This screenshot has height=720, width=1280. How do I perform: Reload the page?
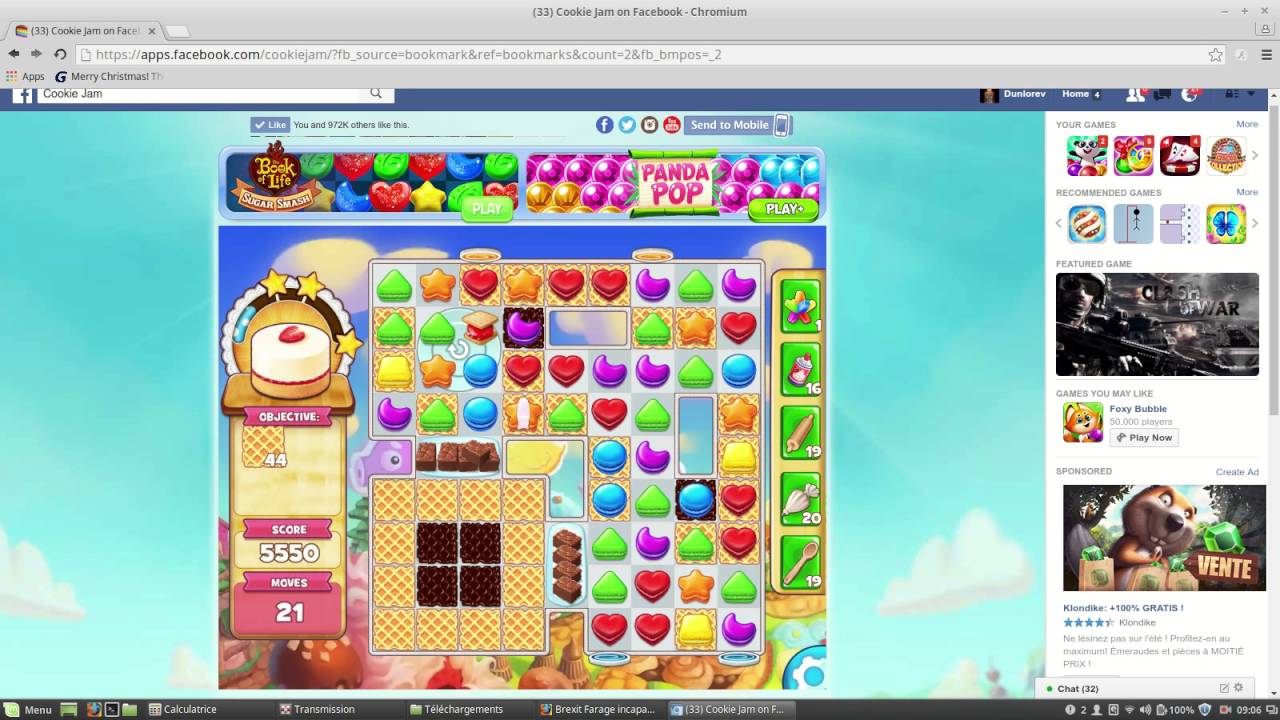pyautogui.click(x=60, y=55)
